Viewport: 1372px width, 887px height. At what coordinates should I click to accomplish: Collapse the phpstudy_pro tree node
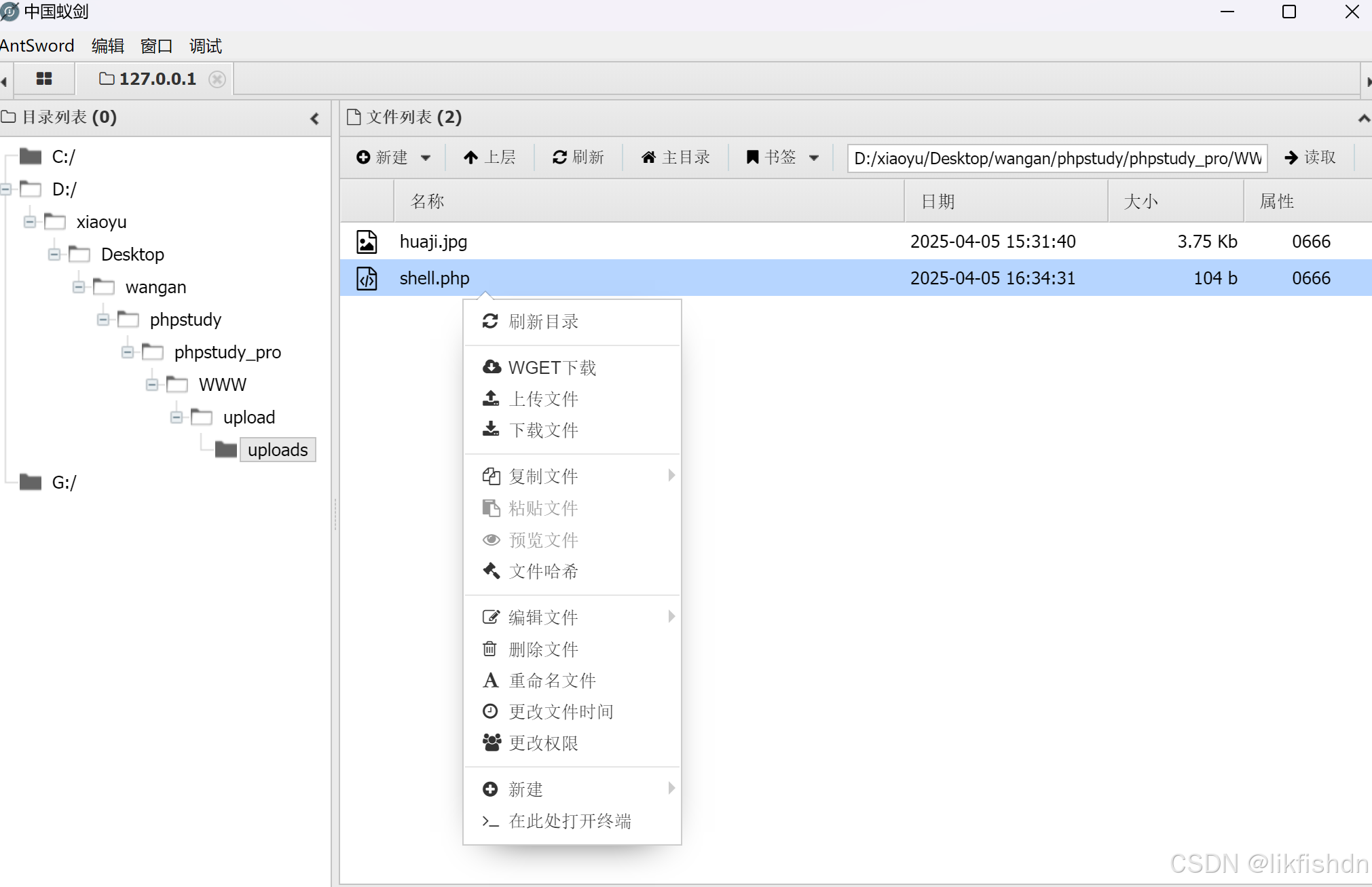[x=128, y=352]
